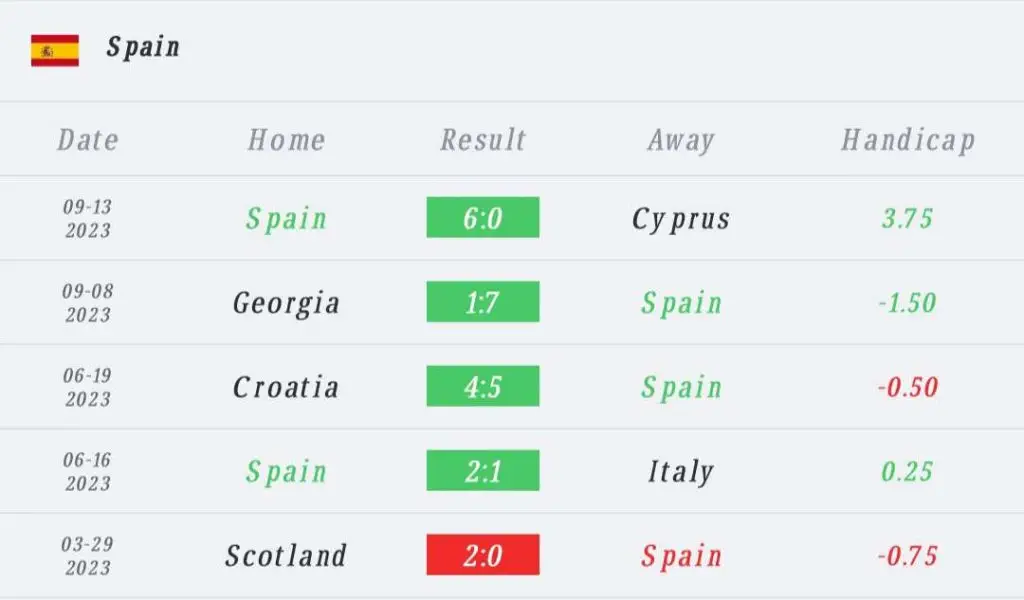The image size is (1024, 600).
Task: Click the Italy team name
Action: pyautogui.click(x=681, y=472)
